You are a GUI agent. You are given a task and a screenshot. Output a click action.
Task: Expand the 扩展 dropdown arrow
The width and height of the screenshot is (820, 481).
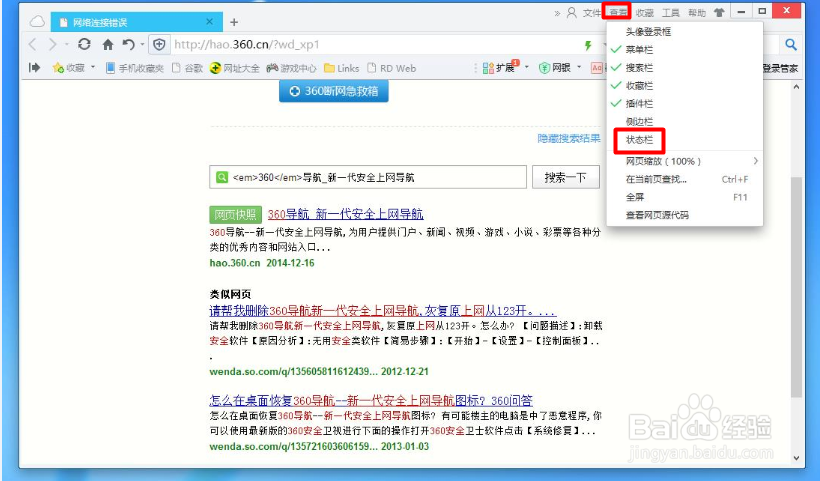coord(527,67)
